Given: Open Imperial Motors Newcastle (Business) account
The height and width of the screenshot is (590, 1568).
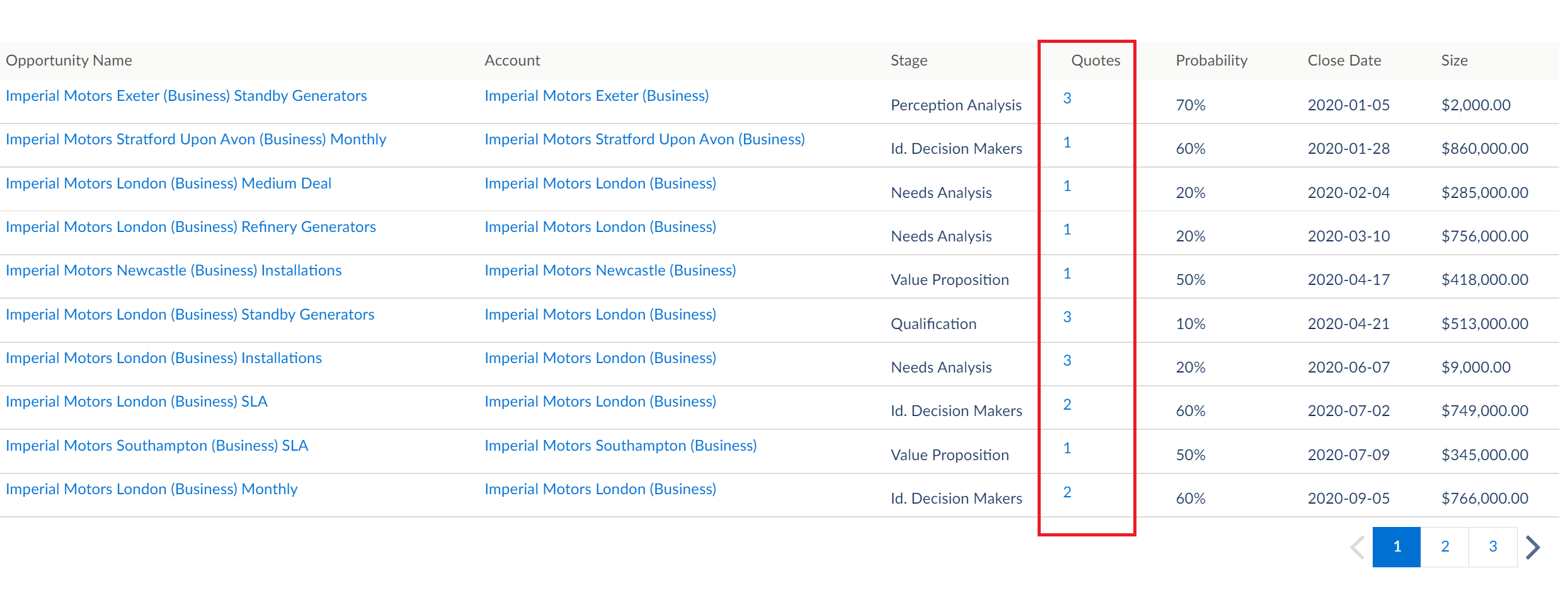Looking at the screenshot, I should (x=610, y=270).
